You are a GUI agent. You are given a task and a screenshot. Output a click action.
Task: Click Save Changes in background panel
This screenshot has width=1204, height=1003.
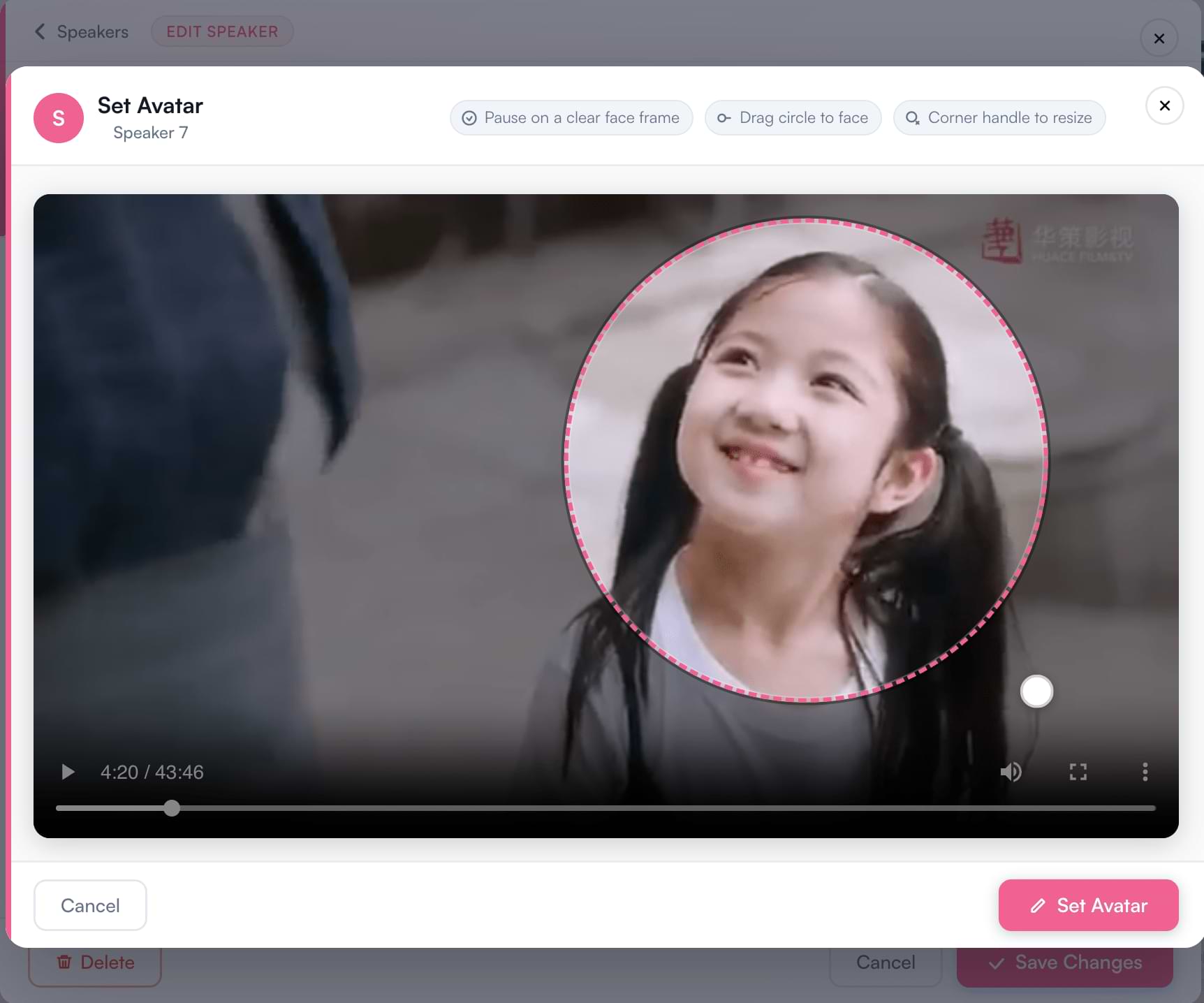pos(1065,963)
